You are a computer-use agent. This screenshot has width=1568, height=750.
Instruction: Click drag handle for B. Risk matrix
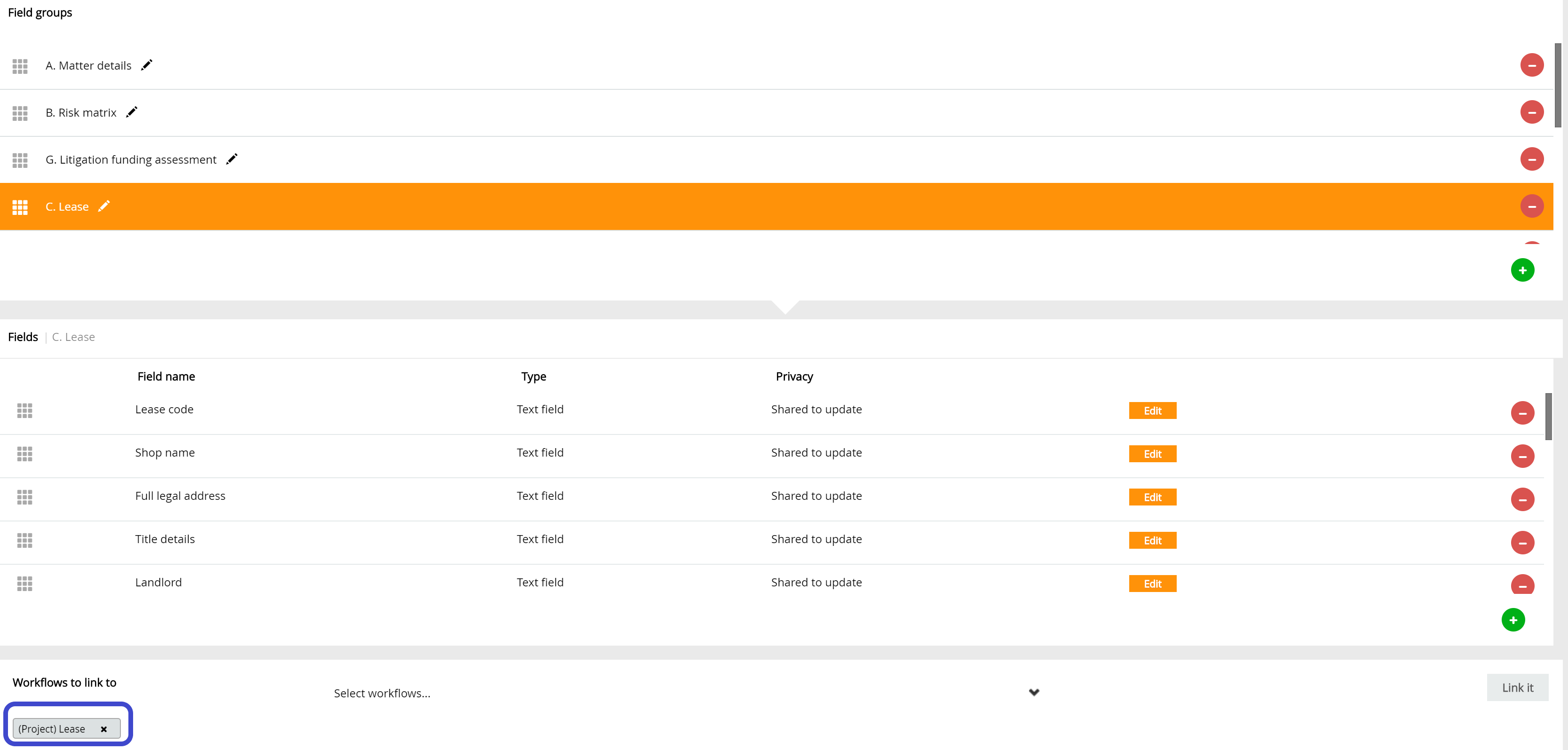[x=20, y=113]
